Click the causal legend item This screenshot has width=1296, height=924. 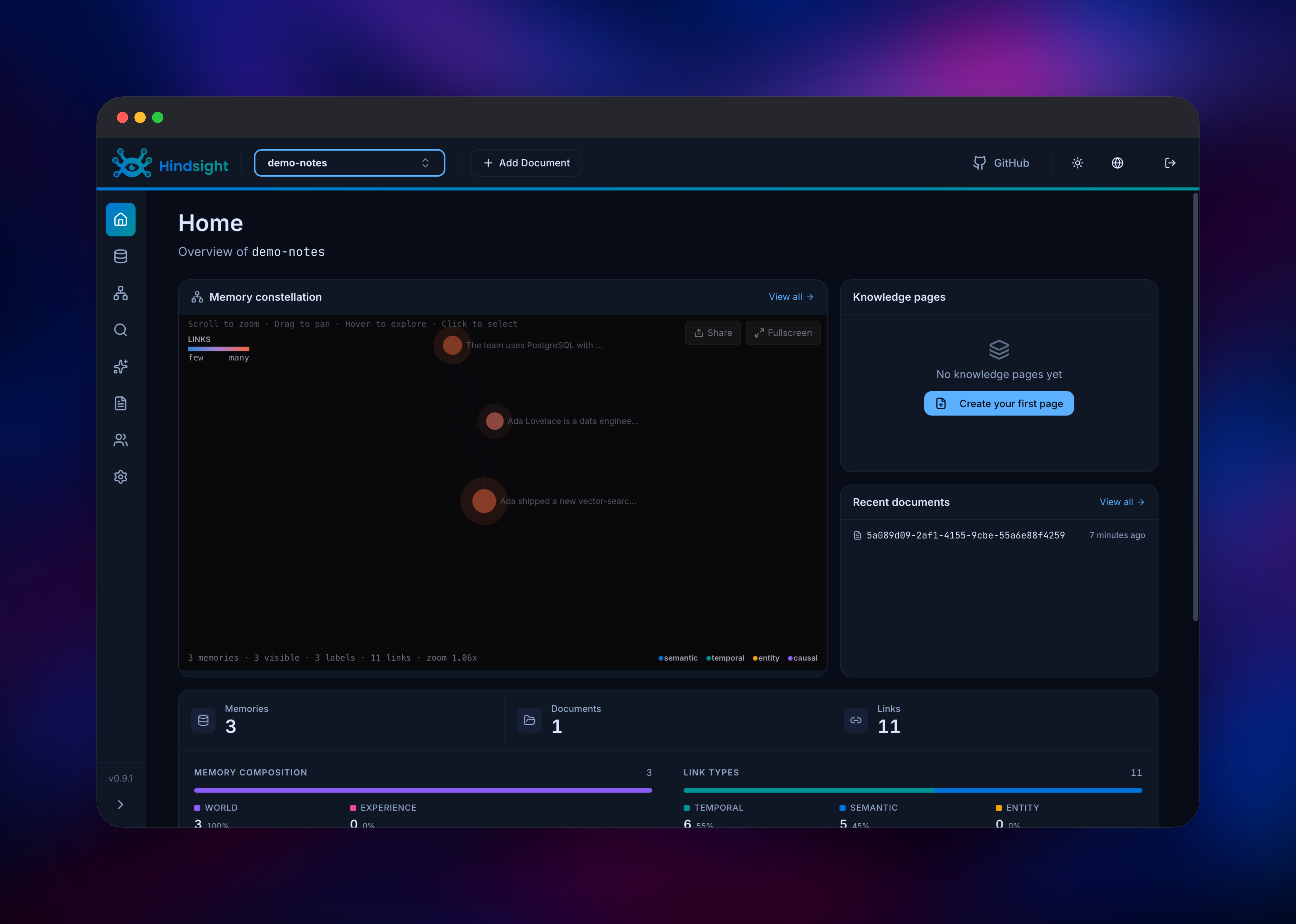pyautogui.click(x=803, y=658)
